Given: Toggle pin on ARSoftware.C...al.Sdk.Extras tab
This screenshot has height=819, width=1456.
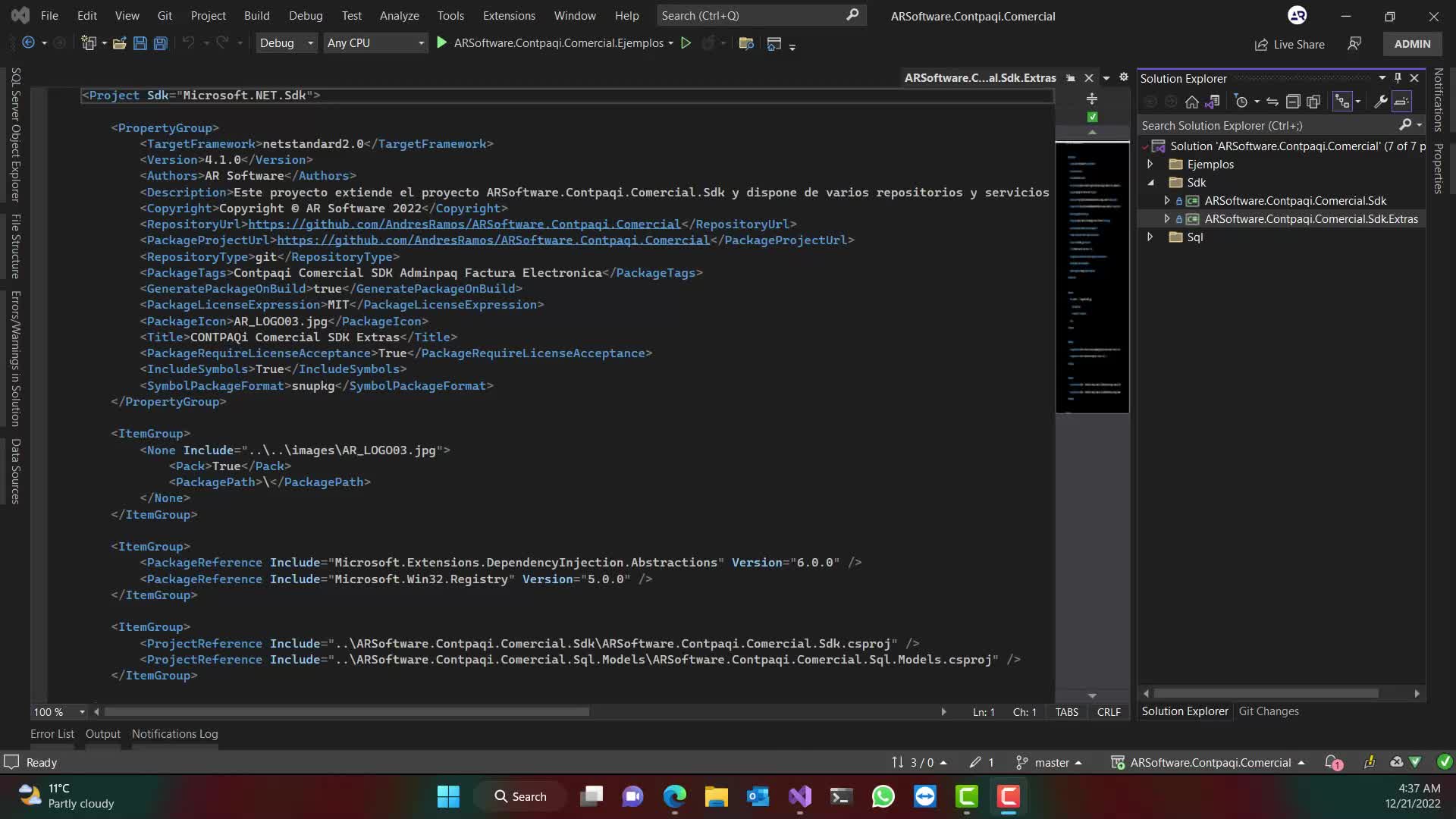Looking at the screenshot, I should tap(1071, 78).
